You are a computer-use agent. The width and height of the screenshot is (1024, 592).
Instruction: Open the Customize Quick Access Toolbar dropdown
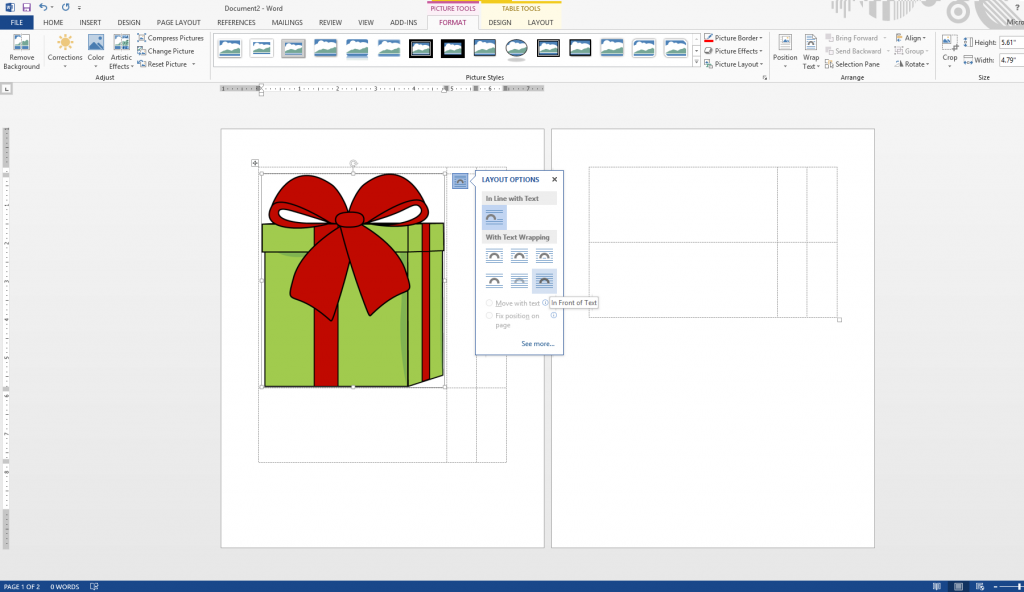(80, 8)
